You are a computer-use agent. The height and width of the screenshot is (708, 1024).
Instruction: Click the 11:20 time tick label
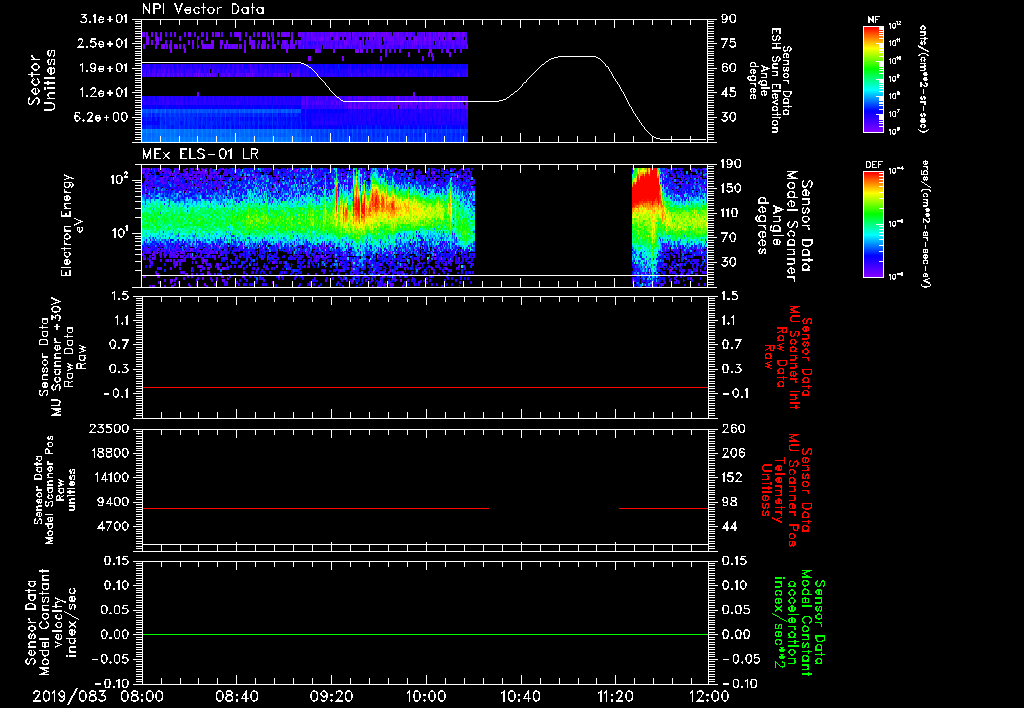(615, 696)
